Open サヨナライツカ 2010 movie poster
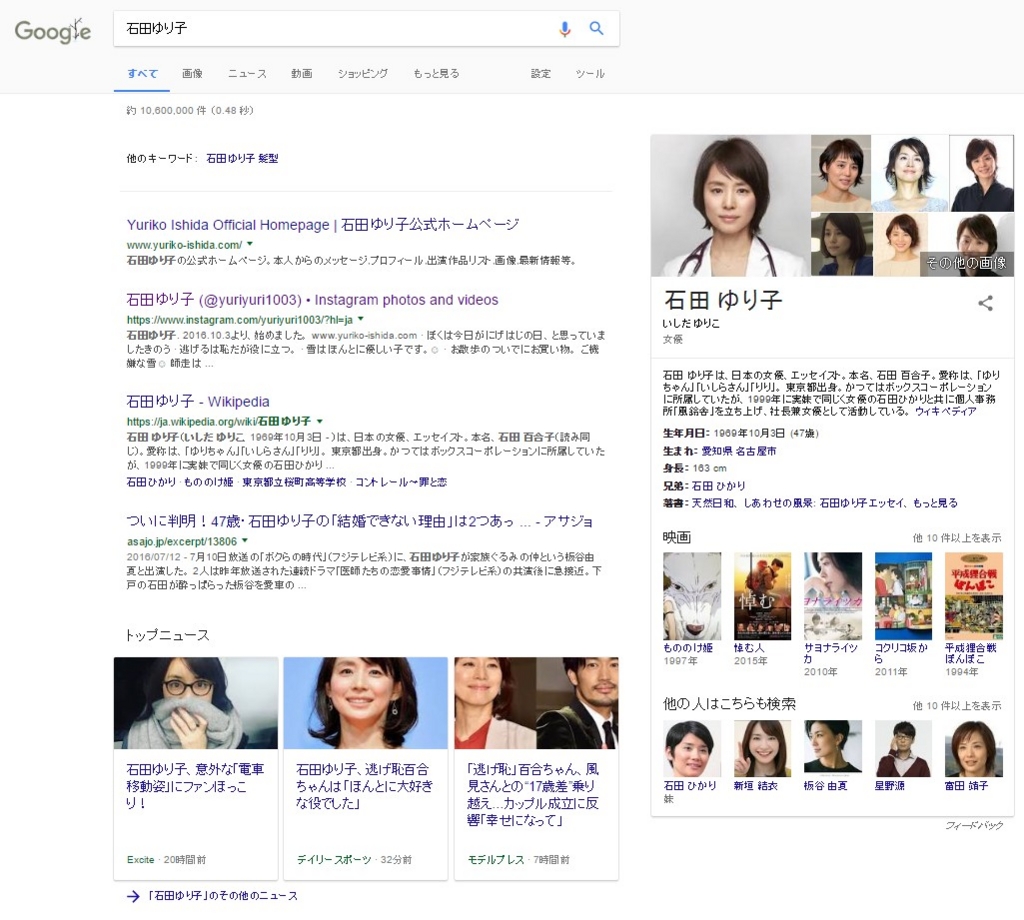This screenshot has height=920, width=1024. coord(833,596)
